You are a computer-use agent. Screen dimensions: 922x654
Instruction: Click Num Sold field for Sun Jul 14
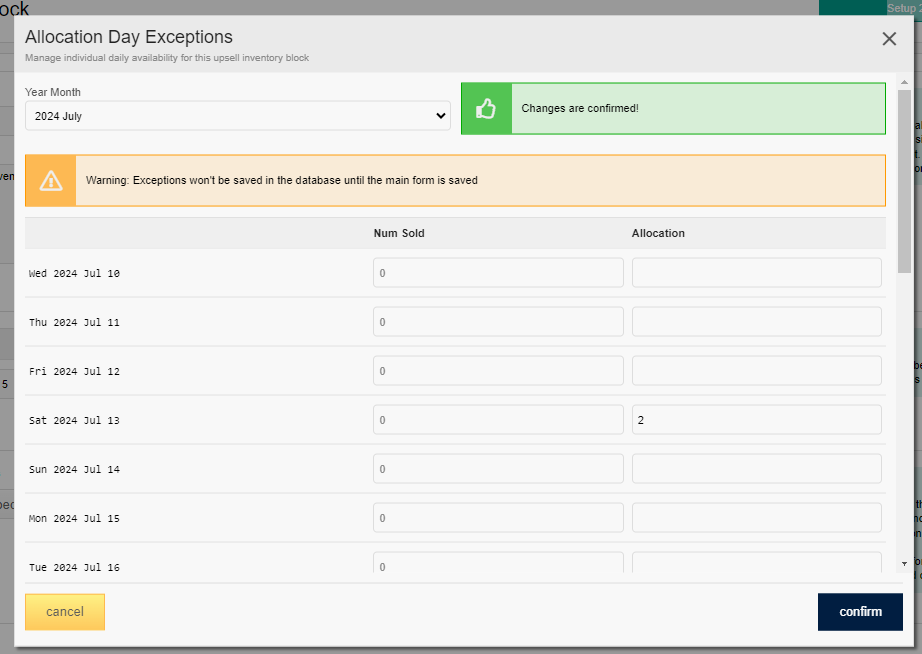(498, 469)
